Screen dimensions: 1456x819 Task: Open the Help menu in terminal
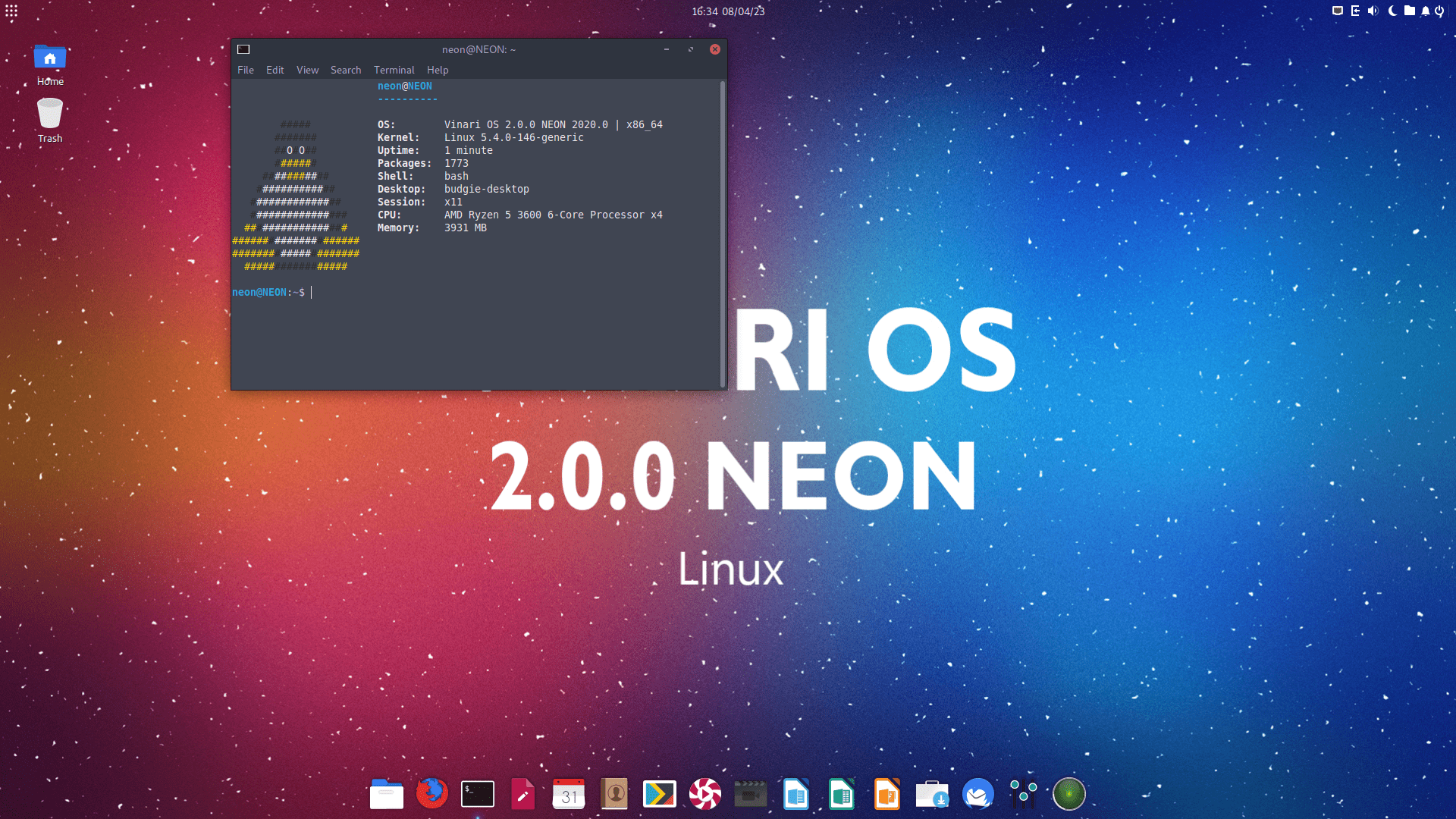438,70
